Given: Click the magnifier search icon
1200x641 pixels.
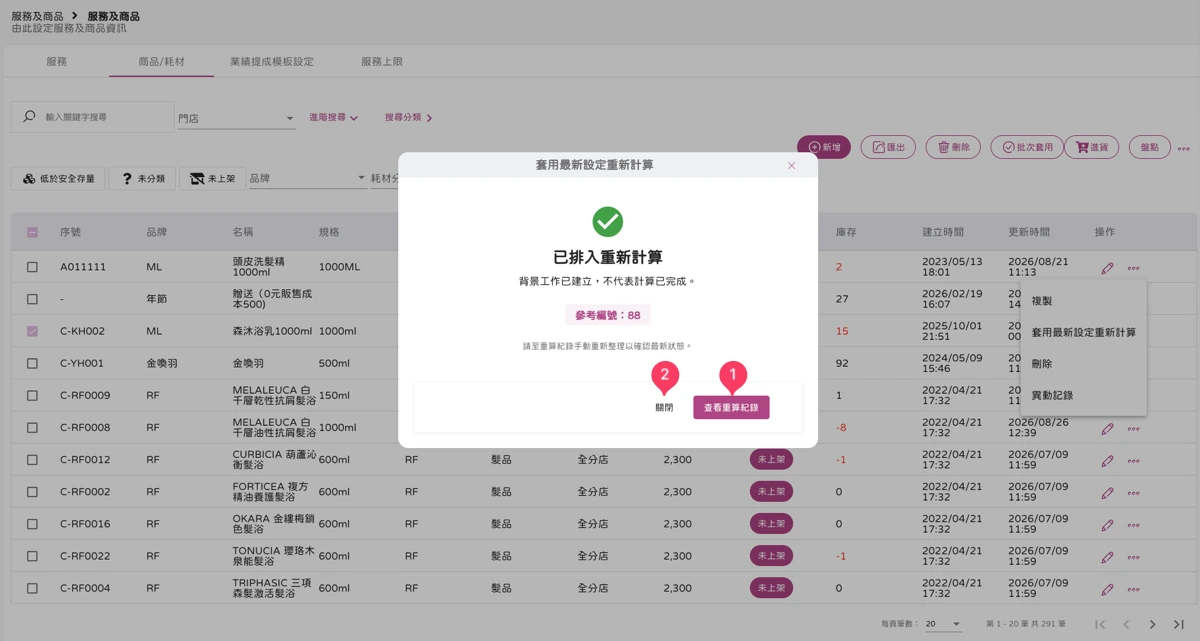Looking at the screenshot, I should pyautogui.click(x=29, y=117).
